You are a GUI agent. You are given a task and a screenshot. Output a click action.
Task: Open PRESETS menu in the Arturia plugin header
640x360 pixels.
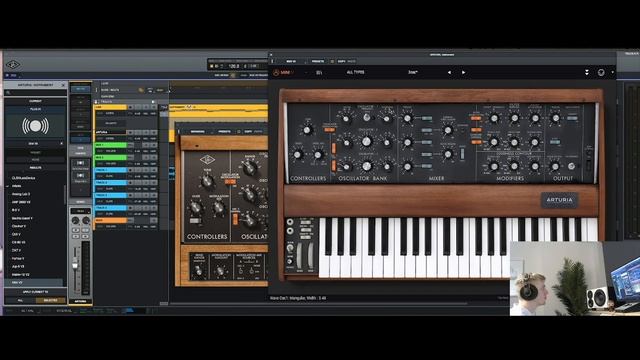point(318,61)
